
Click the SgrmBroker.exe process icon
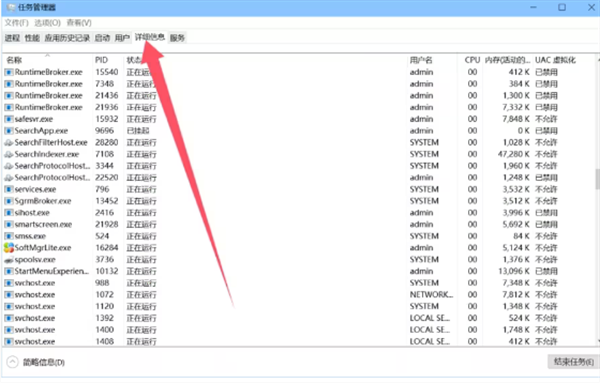coord(8,201)
